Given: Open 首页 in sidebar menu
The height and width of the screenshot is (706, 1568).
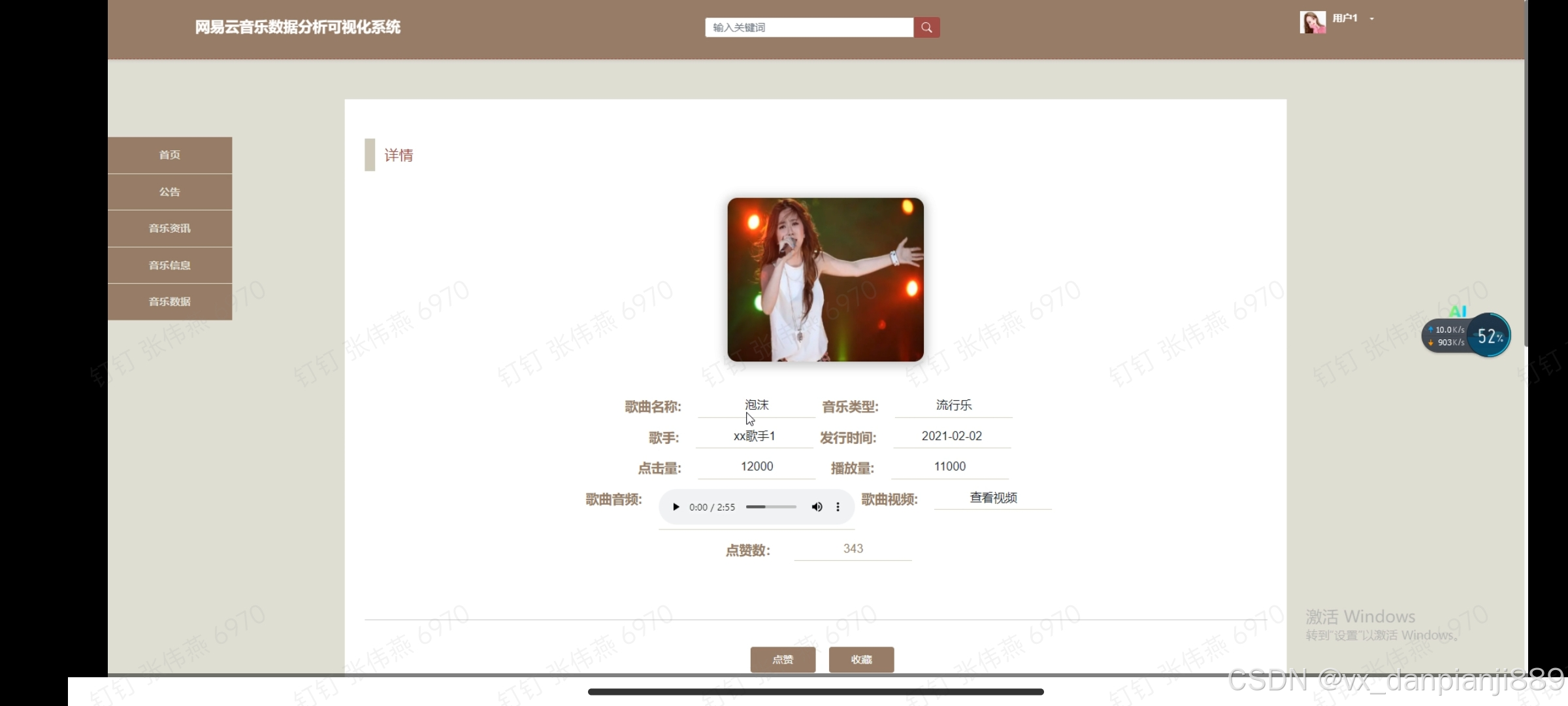Looking at the screenshot, I should coord(170,155).
